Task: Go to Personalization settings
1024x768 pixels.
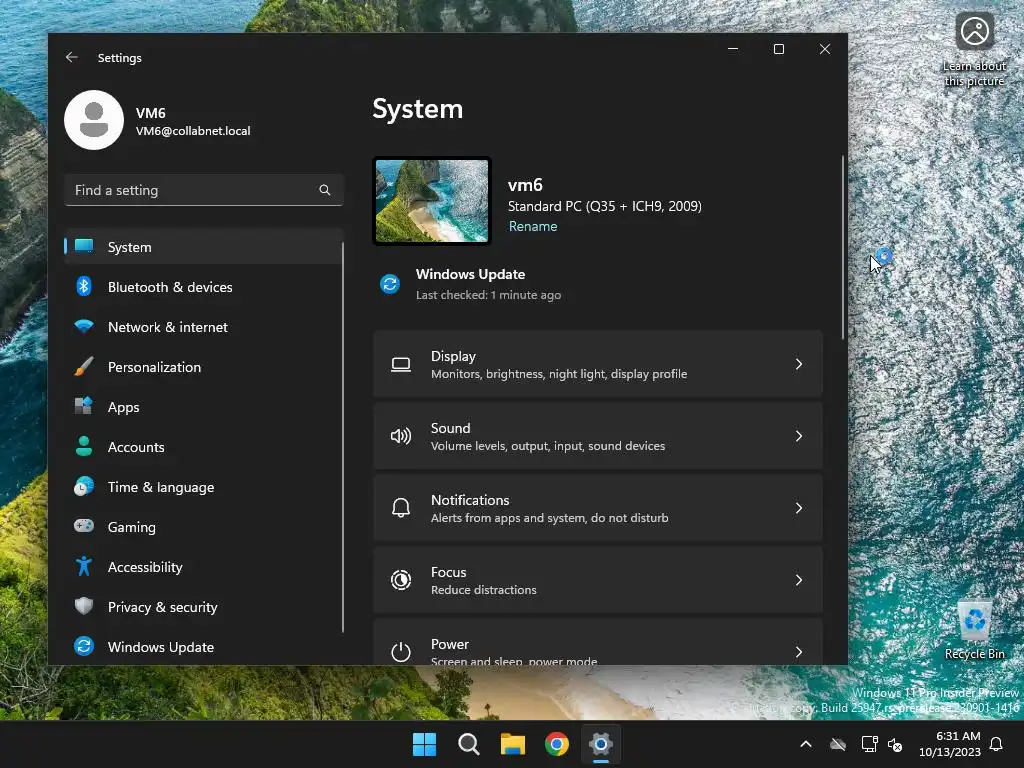Action: click(204, 367)
